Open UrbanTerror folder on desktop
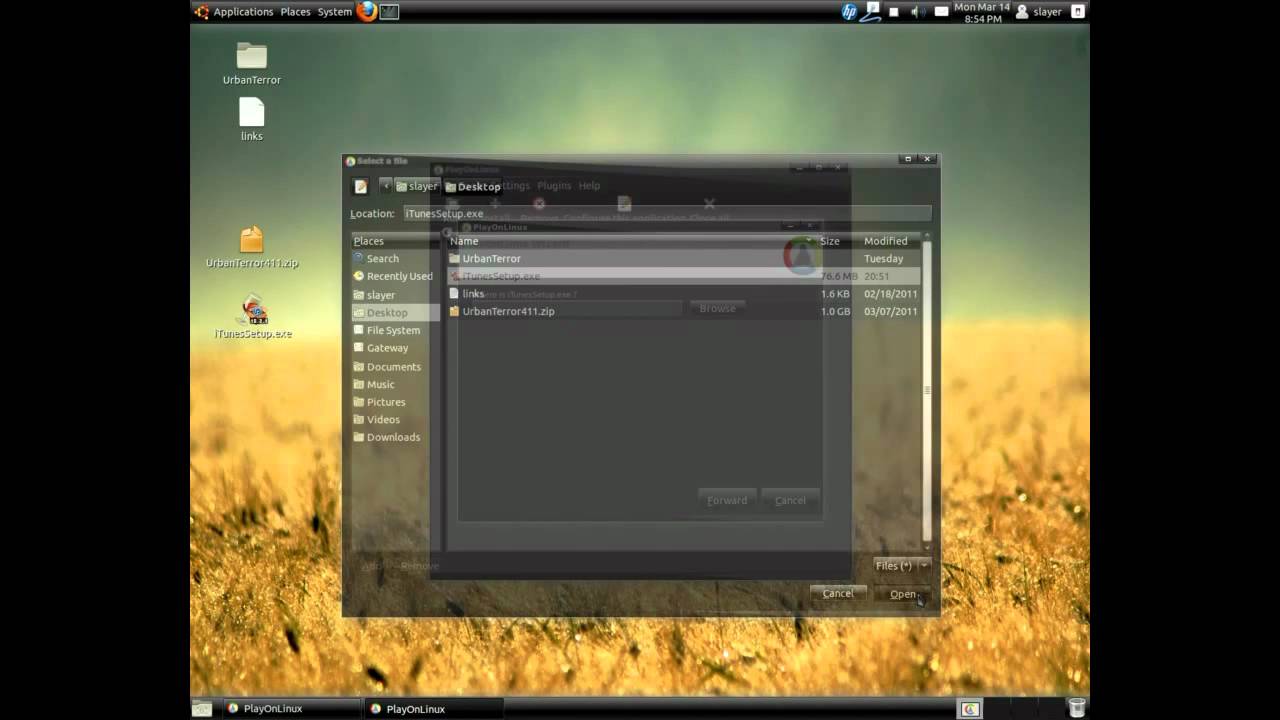This screenshot has width=1280, height=720. click(252, 63)
